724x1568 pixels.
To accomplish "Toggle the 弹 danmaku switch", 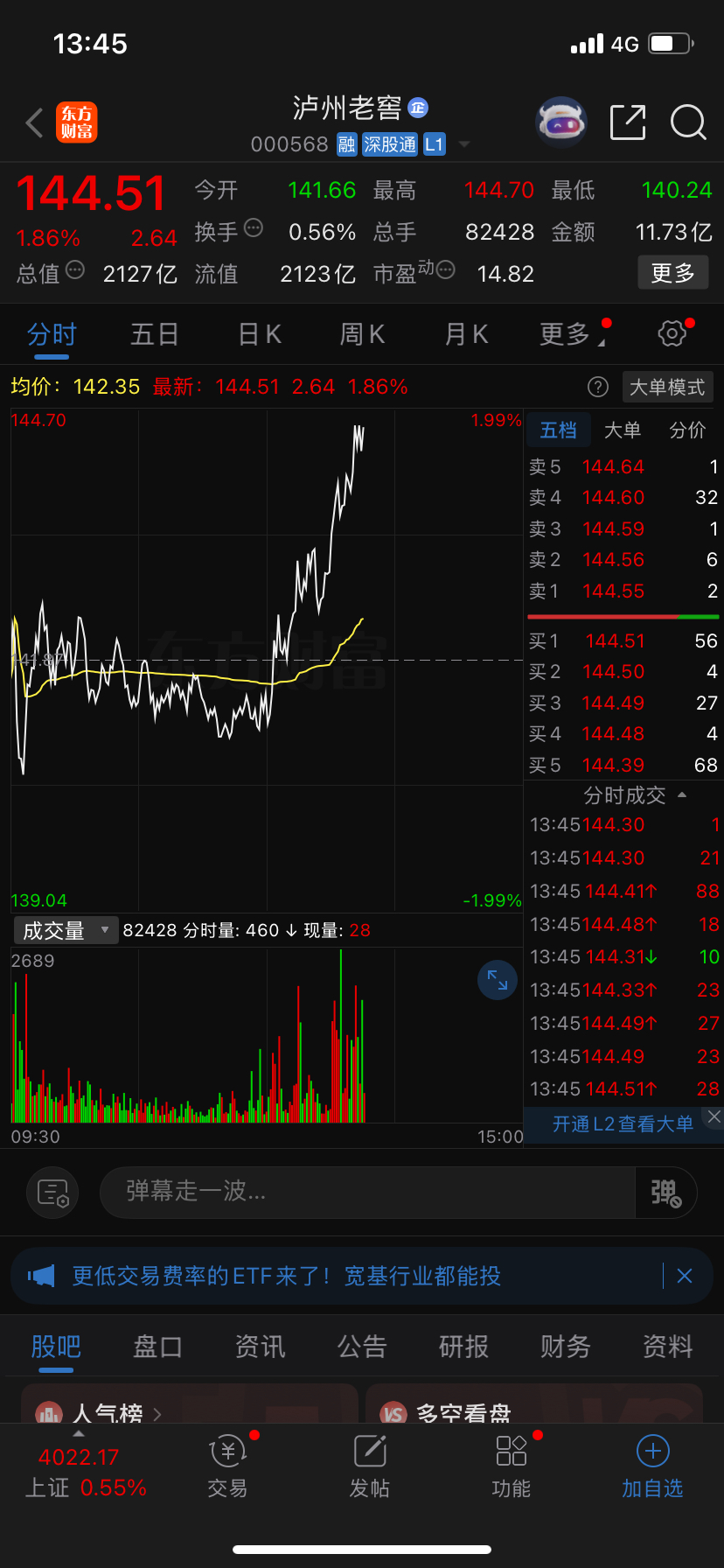I will click(x=665, y=1193).
